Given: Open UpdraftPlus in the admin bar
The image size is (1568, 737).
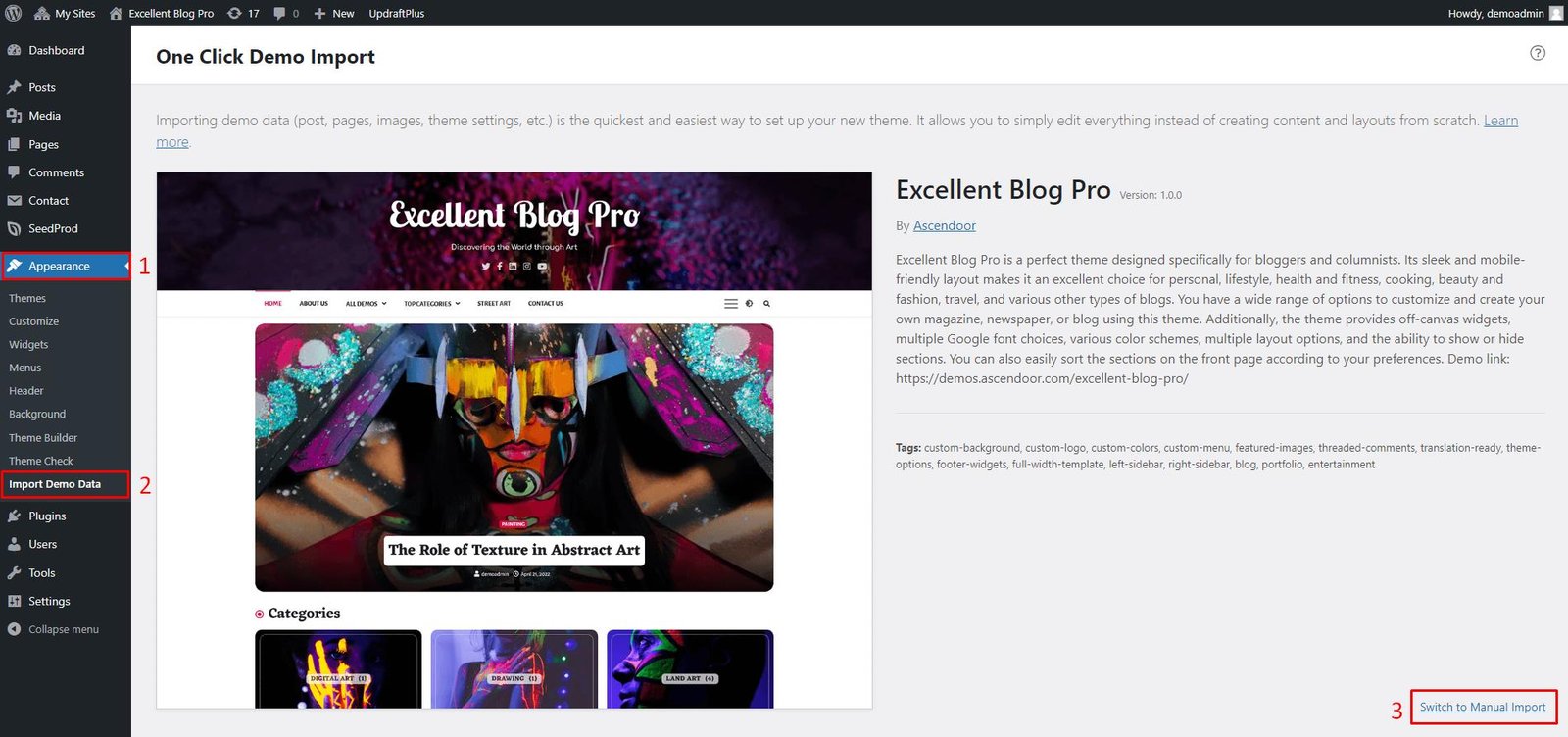Looking at the screenshot, I should 397,13.
